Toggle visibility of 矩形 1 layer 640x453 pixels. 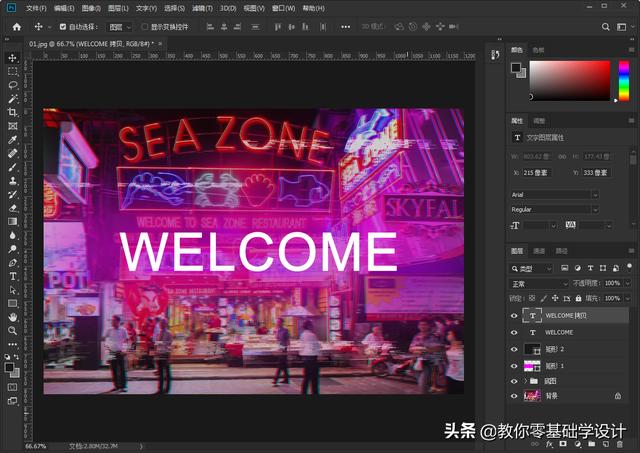pos(514,366)
